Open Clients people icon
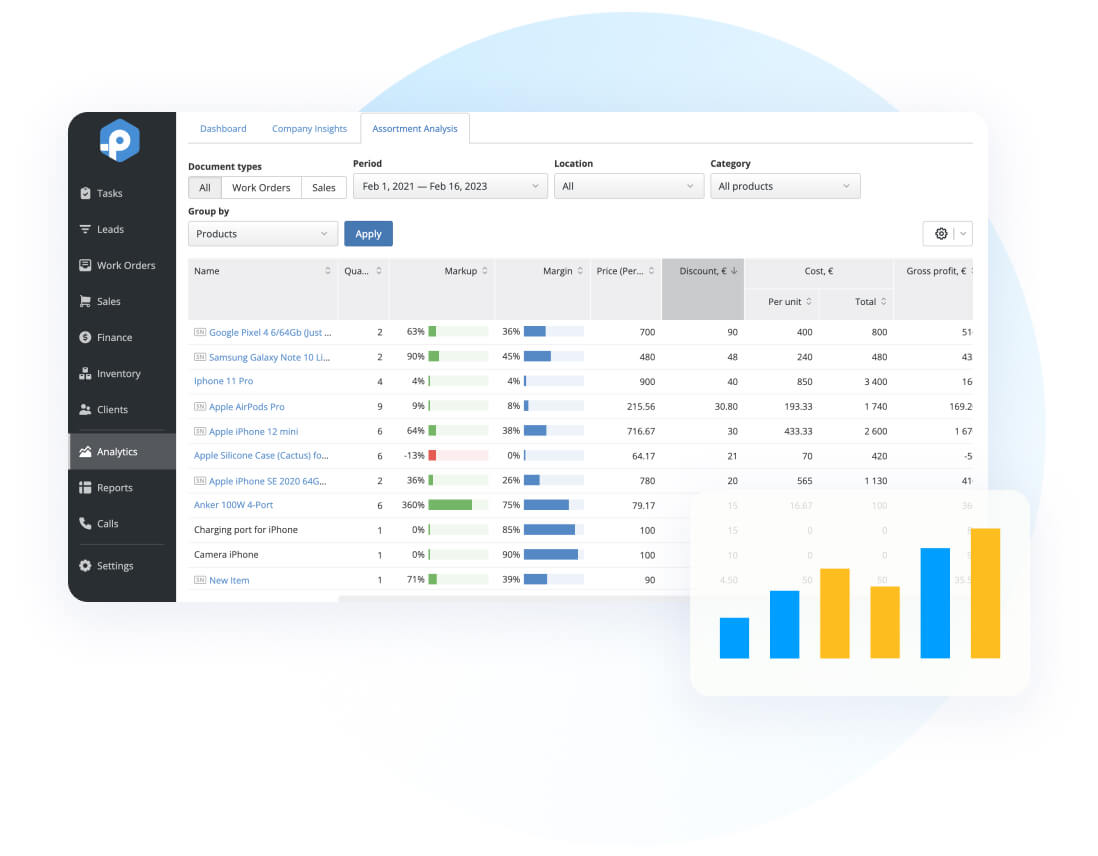 tap(86, 409)
